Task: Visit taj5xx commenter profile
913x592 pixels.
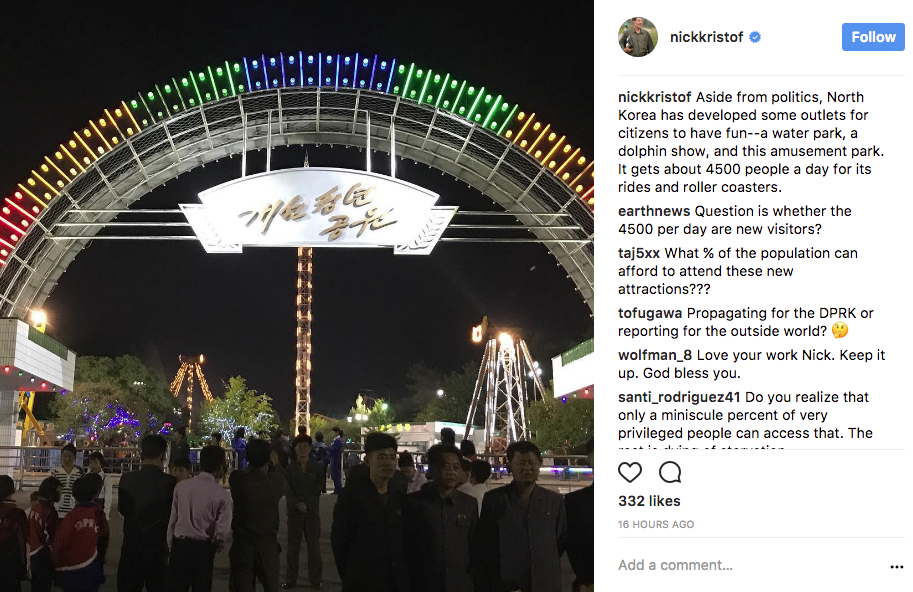Action: 639,253
